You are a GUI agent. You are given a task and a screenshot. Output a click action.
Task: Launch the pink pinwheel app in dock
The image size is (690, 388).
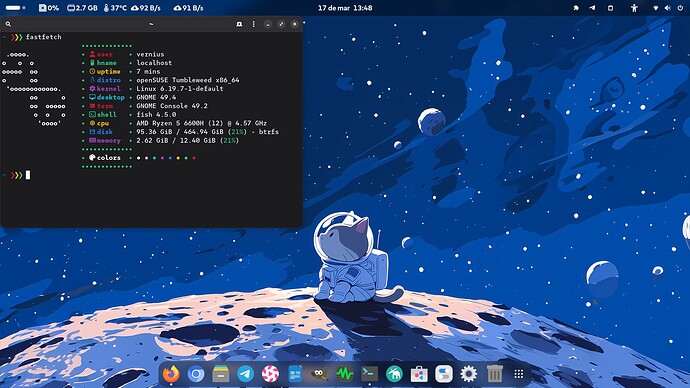tap(270, 374)
